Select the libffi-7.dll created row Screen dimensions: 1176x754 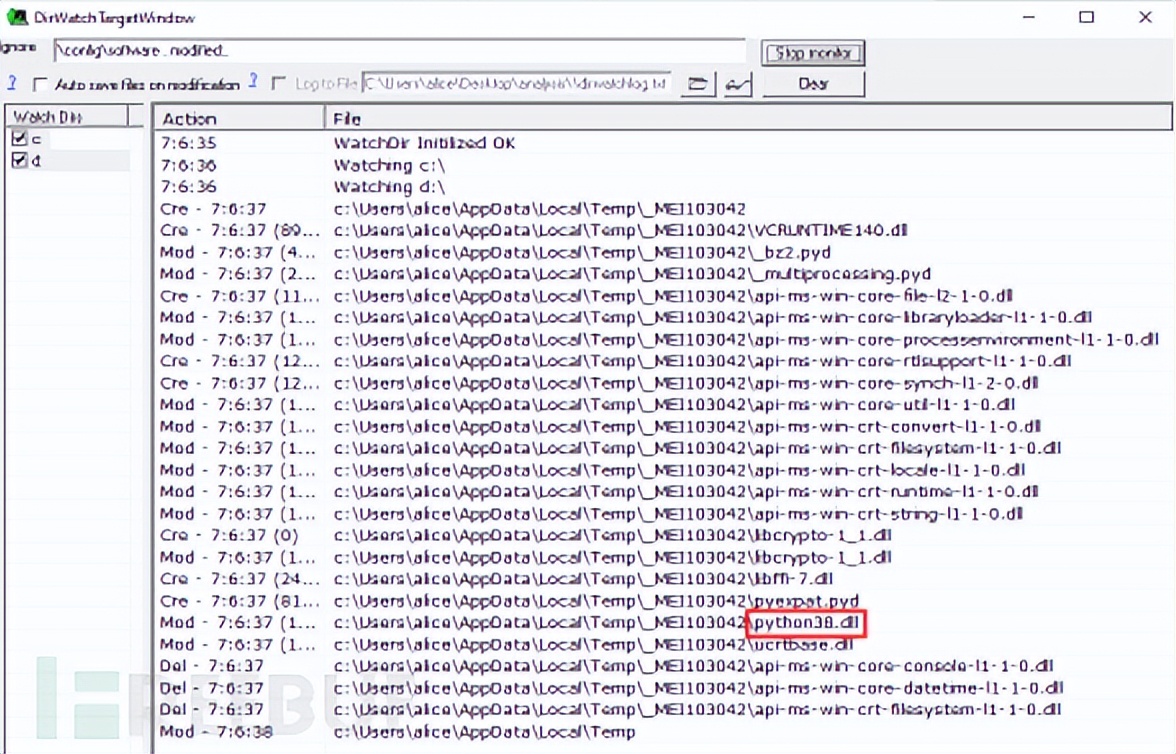point(664,579)
